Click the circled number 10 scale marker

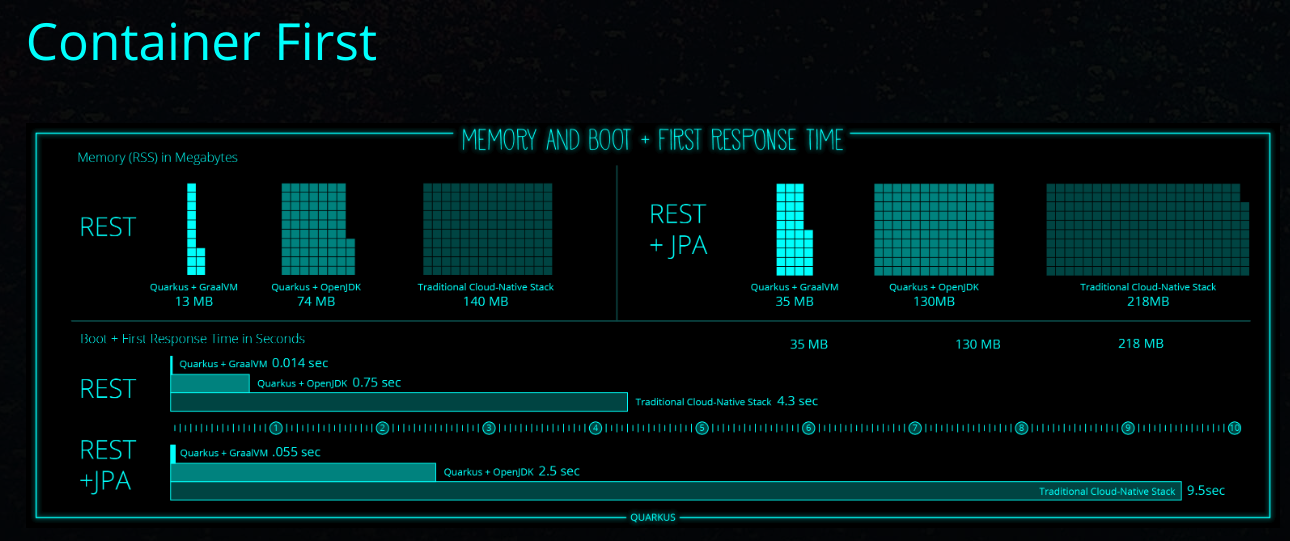pos(1235,428)
